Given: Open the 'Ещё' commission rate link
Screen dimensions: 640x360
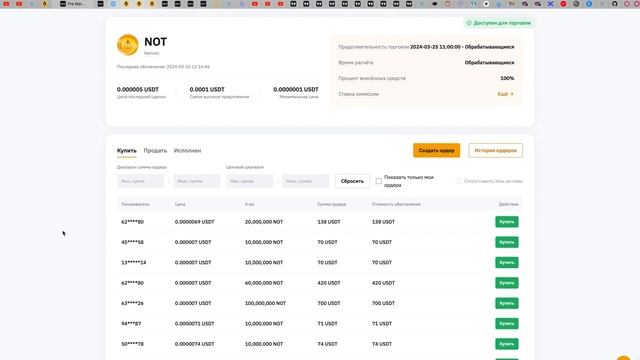Looking at the screenshot, I should point(505,94).
